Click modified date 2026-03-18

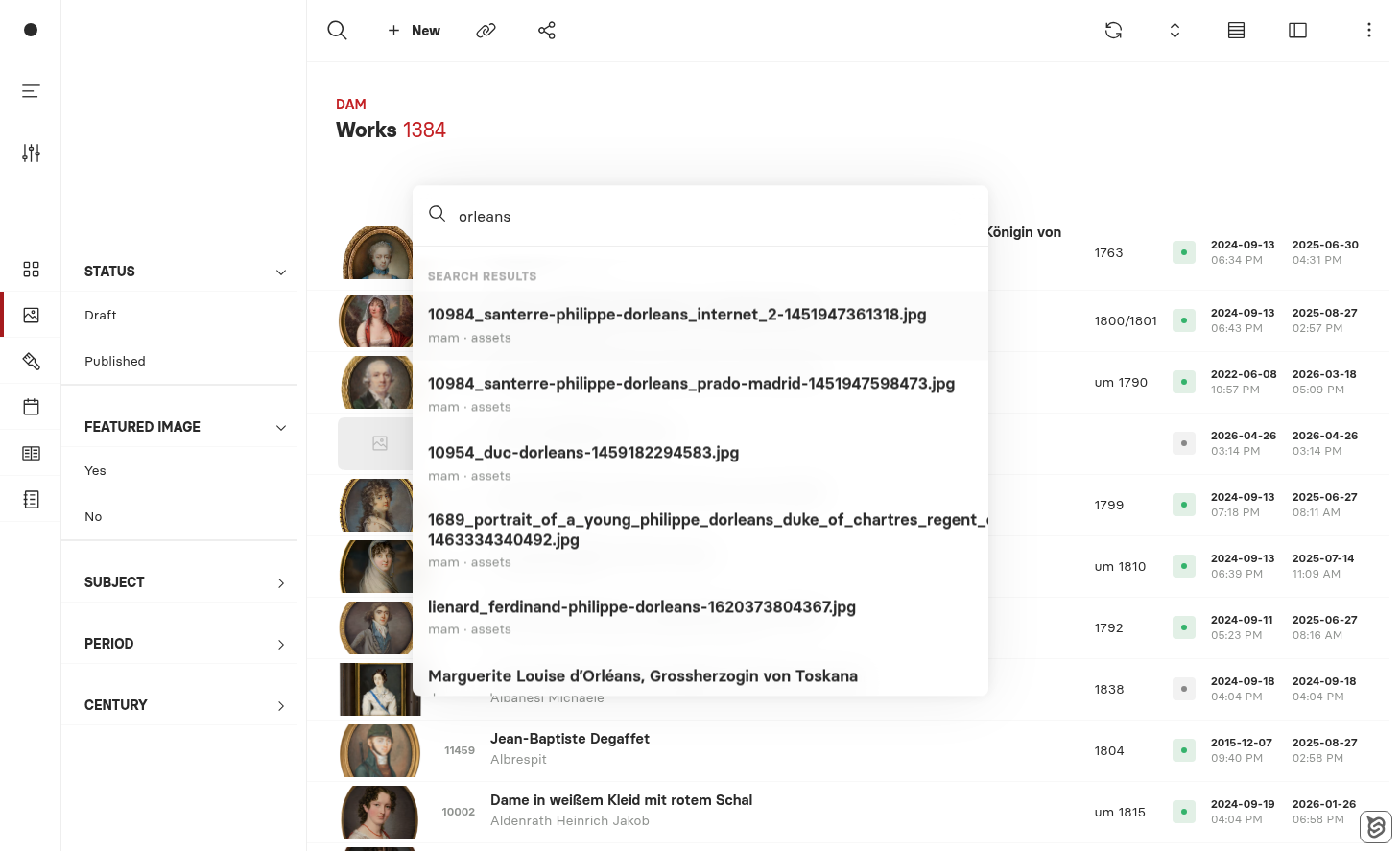[1324, 374]
